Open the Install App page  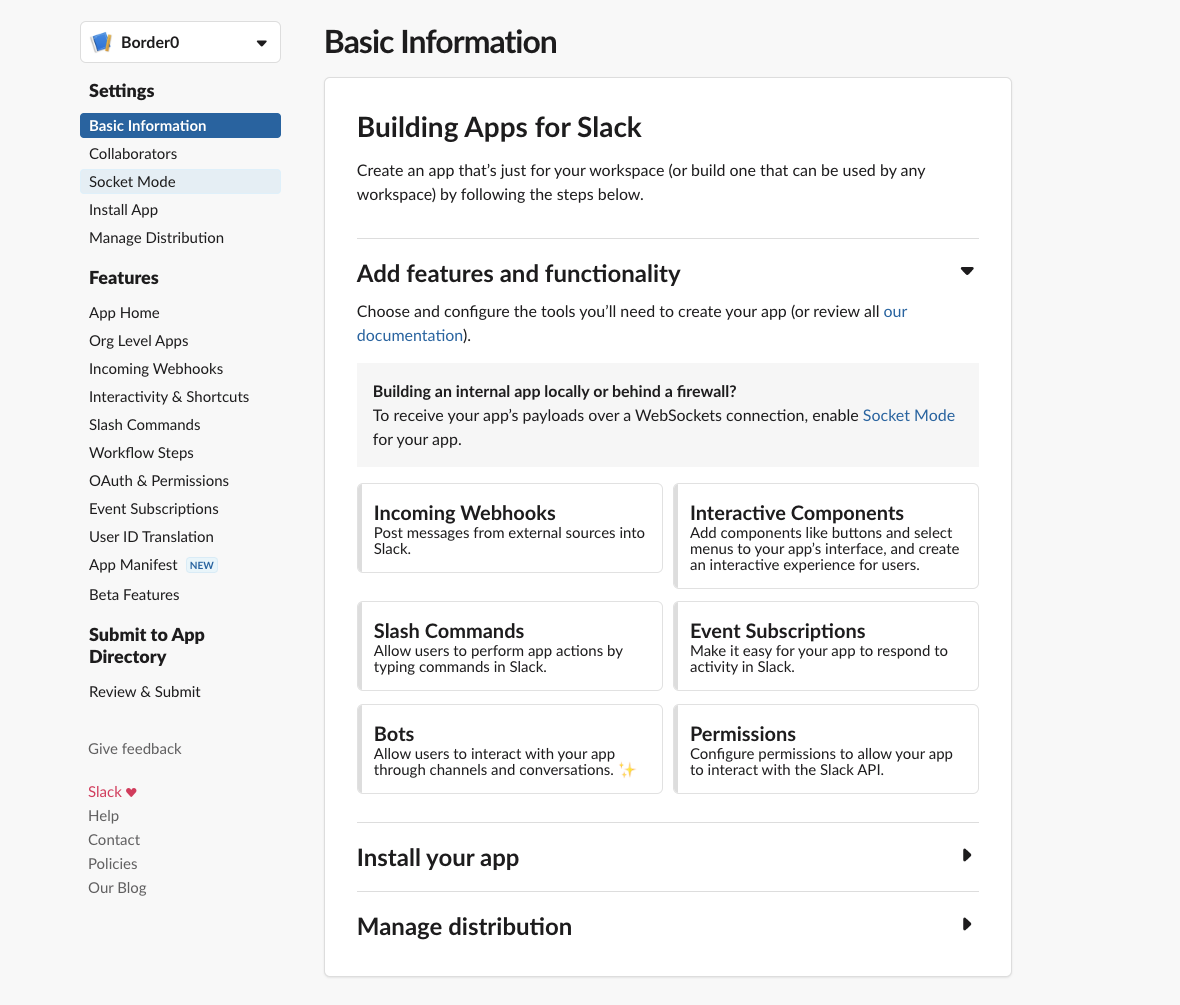[x=123, y=210]
